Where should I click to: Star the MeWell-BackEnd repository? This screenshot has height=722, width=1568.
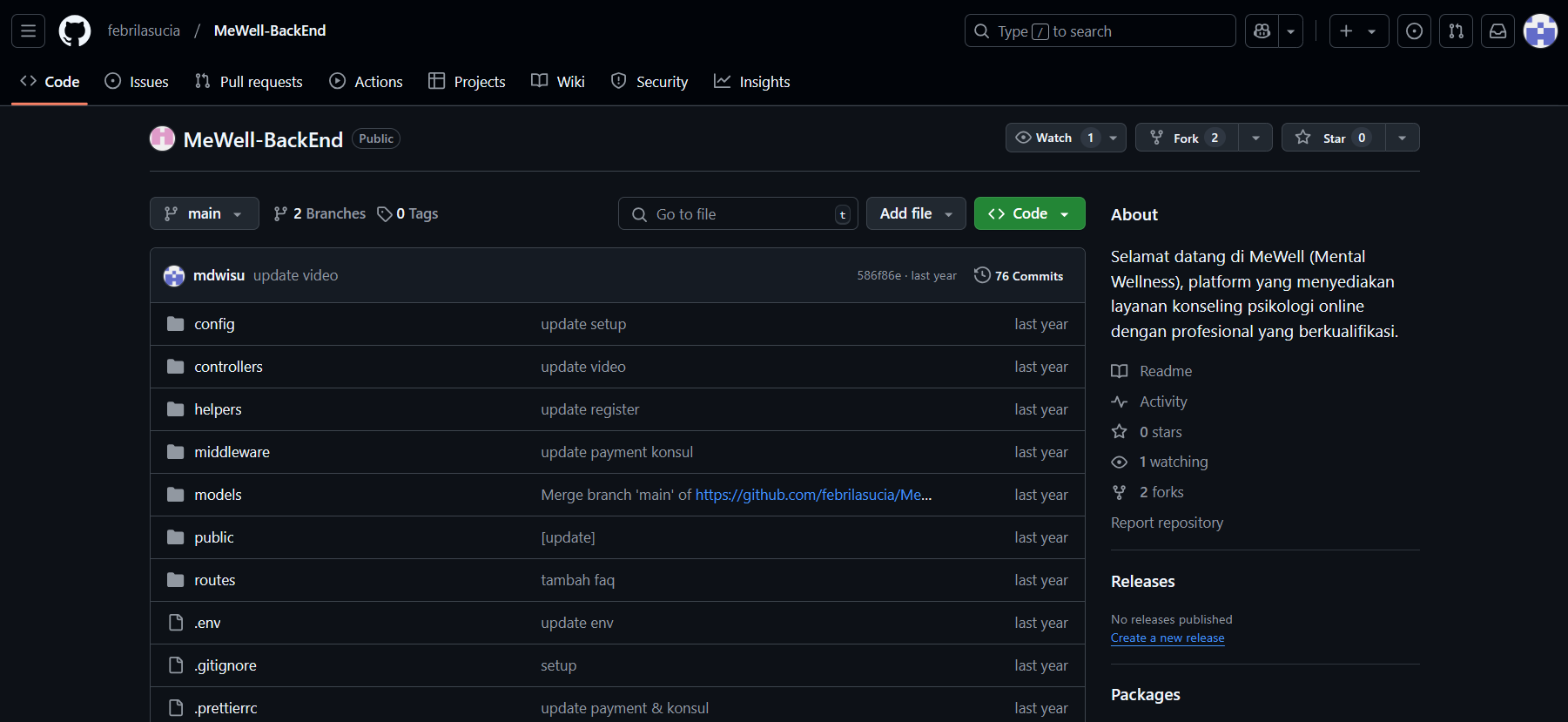1333,138
